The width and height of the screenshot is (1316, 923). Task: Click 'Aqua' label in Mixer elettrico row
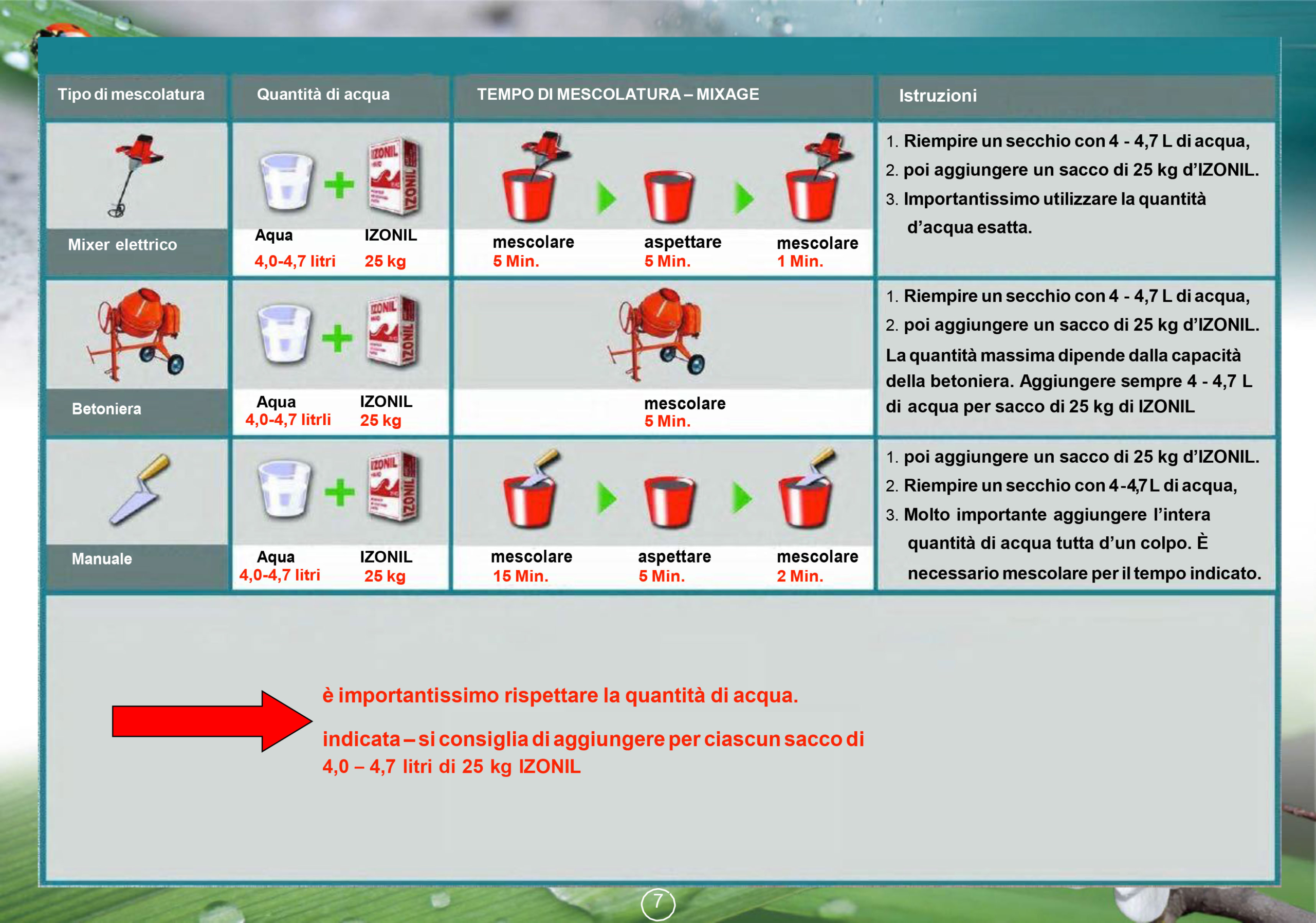point(273,235)
